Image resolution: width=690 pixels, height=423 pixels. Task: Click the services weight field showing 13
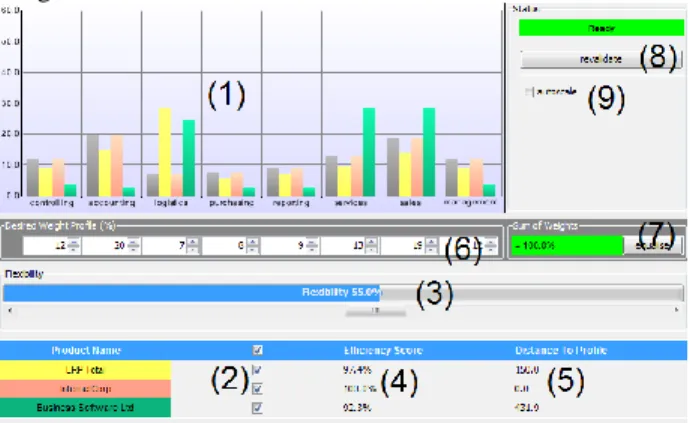pyautogui.click(x=343, y=246)
